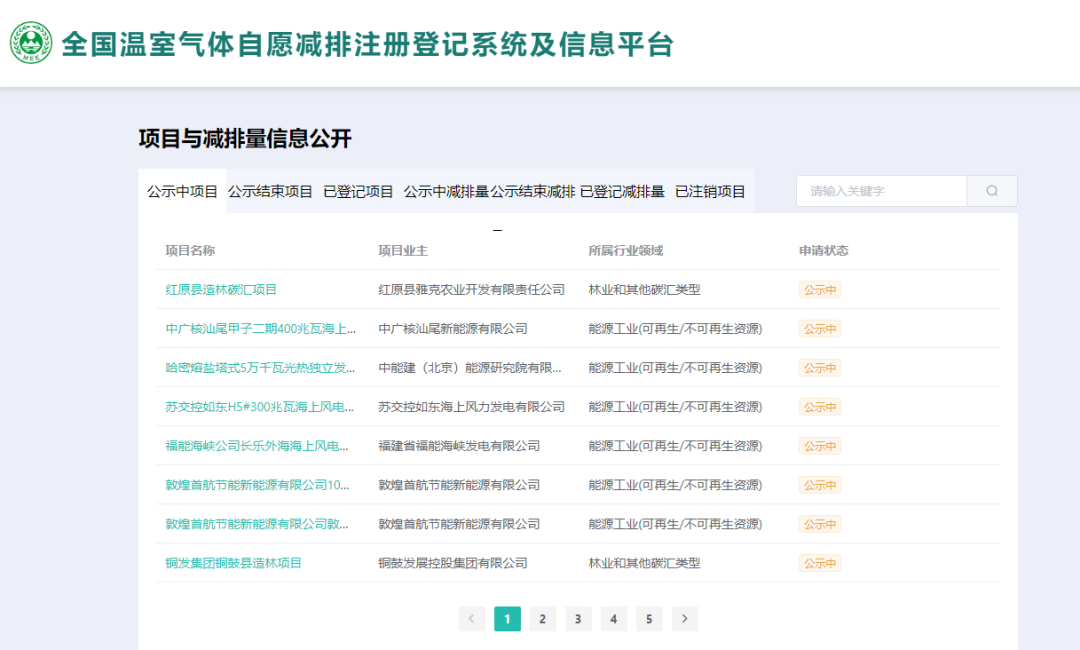Click the MEE logo icon in header
1080x650 pixels.
point(31,43)
